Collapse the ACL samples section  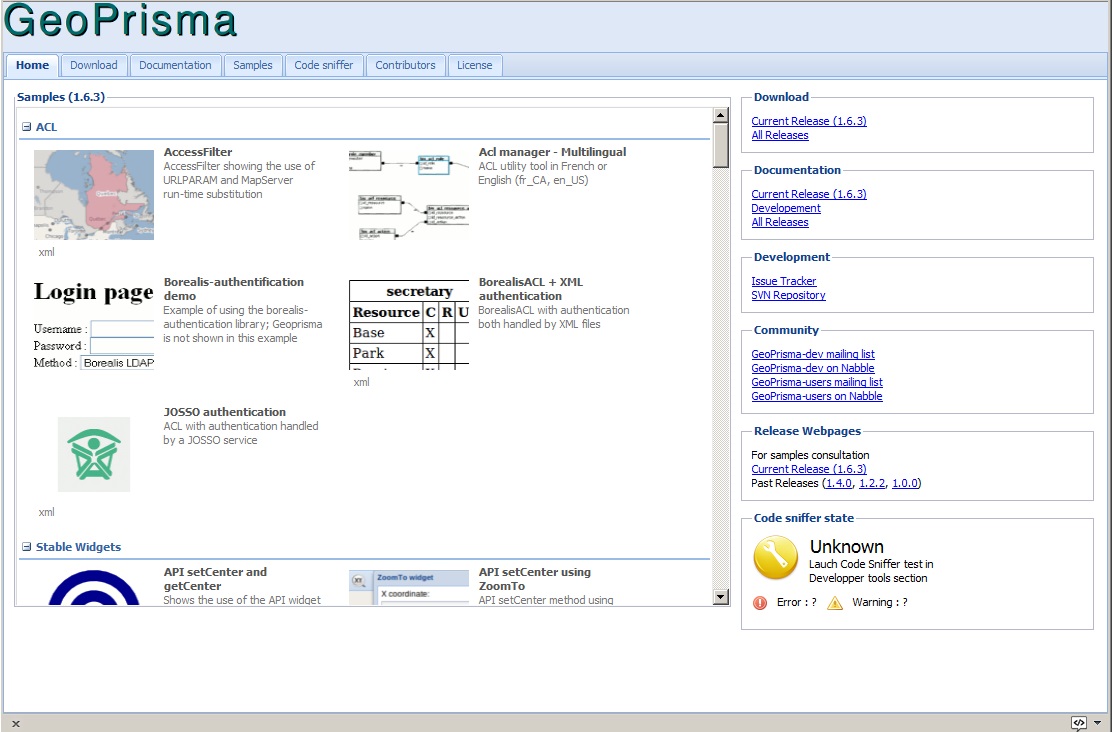(27, 128)
